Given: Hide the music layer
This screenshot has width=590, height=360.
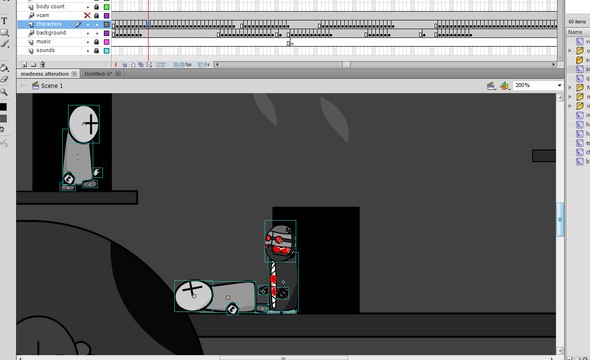Looking at the screenshot, I should click(x=88, y=42).
